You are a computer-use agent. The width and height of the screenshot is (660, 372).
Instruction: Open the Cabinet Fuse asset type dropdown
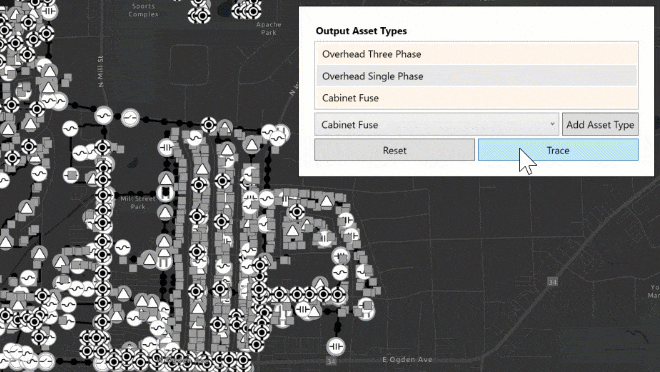click(436, 125)
